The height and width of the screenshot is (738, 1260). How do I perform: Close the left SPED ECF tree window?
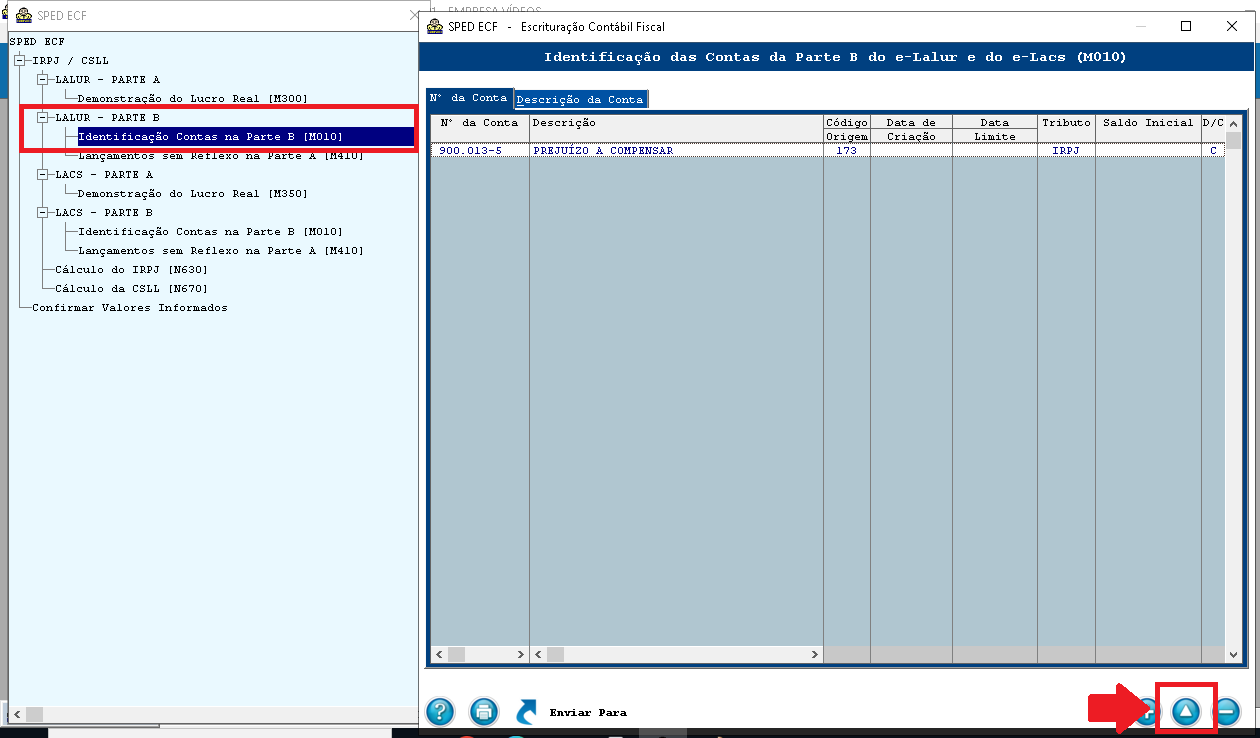[x=414, y=15]
